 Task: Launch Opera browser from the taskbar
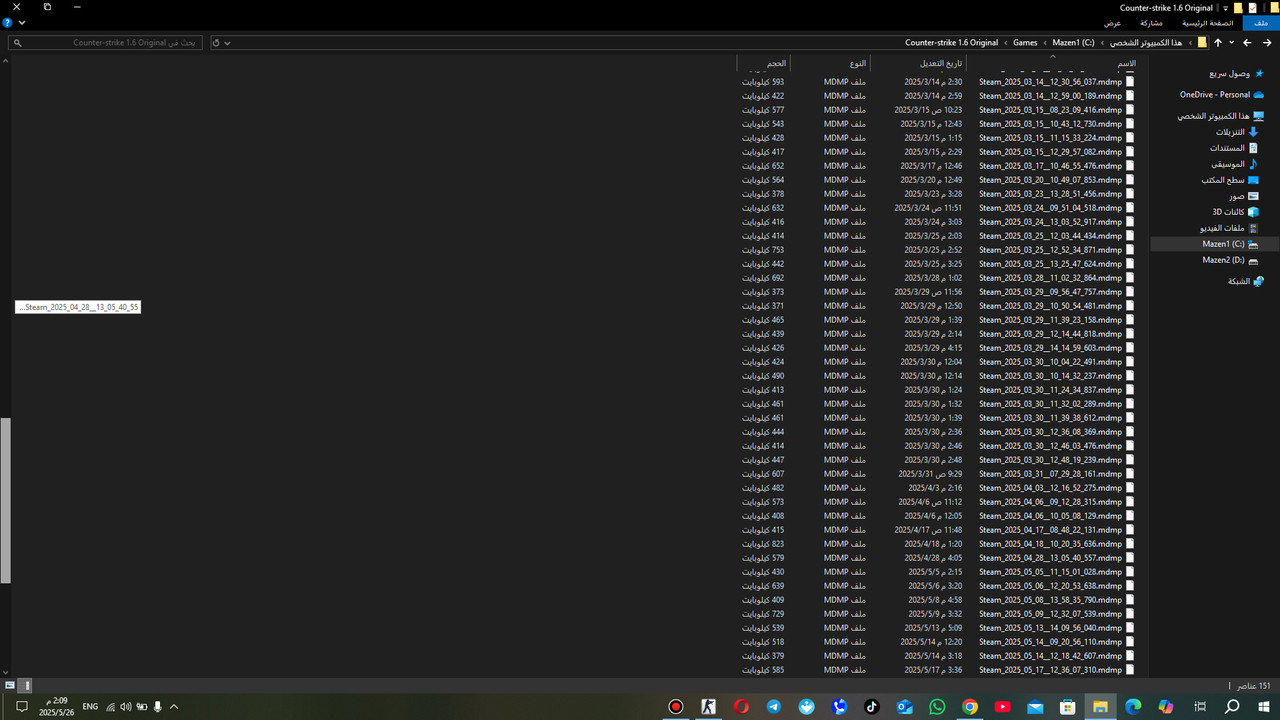coord(741,706)
